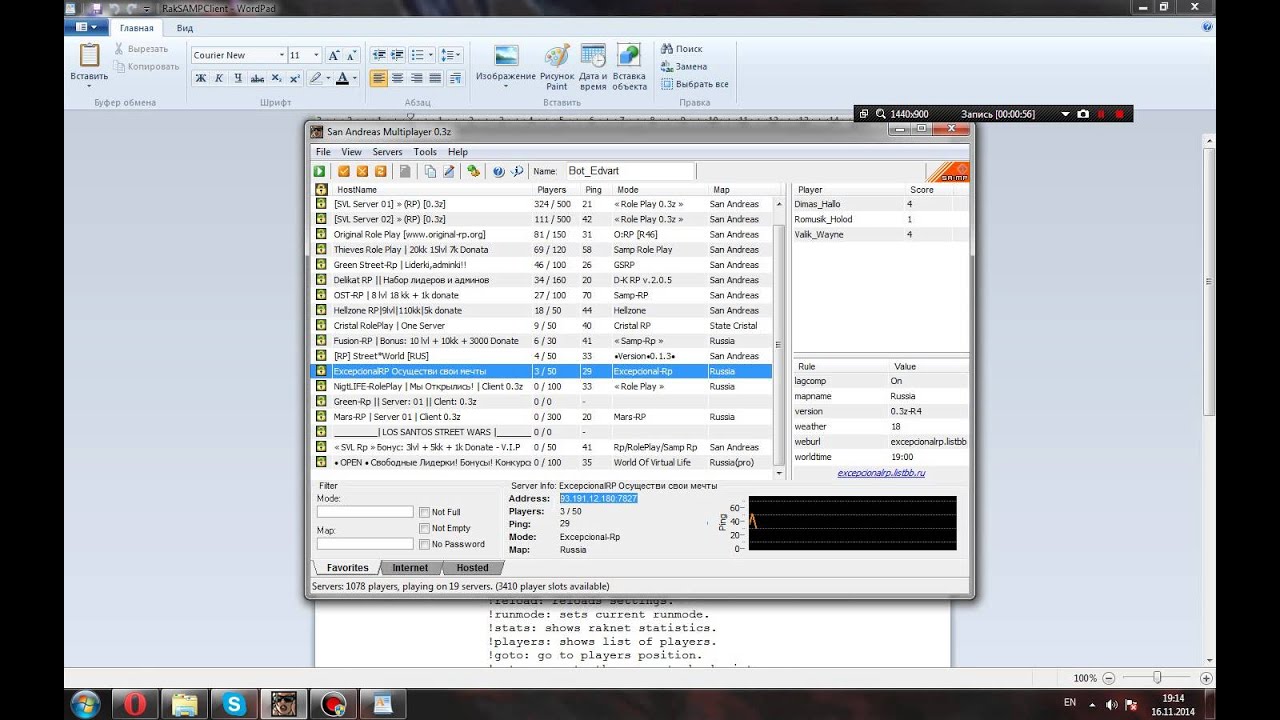
Task: Apply strikethrough formatting in WordPad
Action: tap(257, 78)
